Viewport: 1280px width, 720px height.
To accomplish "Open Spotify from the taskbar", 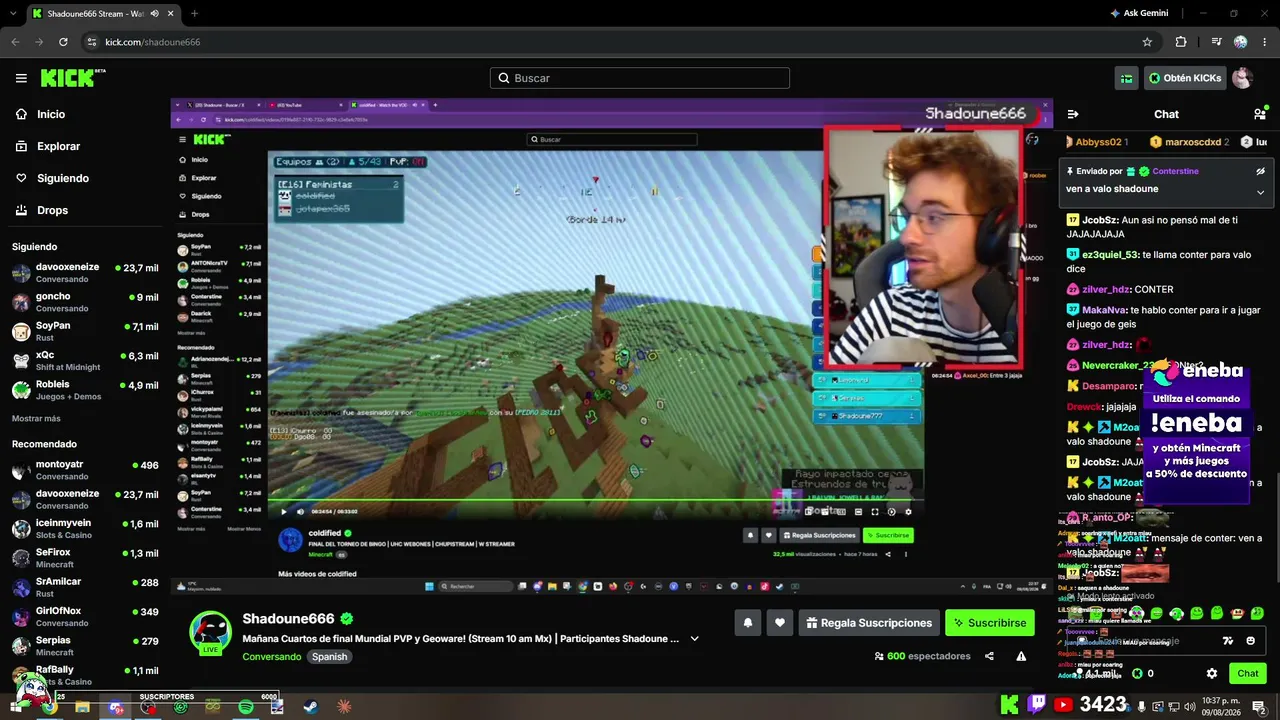I will (x=245, y=707).
